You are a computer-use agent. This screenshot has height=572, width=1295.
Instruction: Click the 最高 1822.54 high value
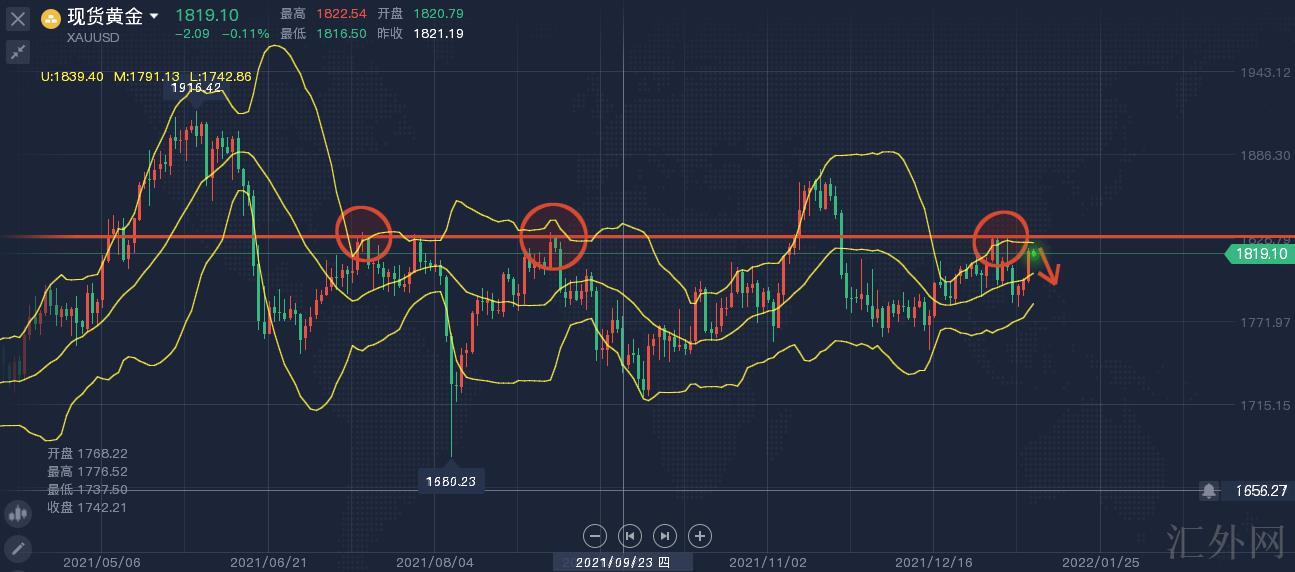323,14
